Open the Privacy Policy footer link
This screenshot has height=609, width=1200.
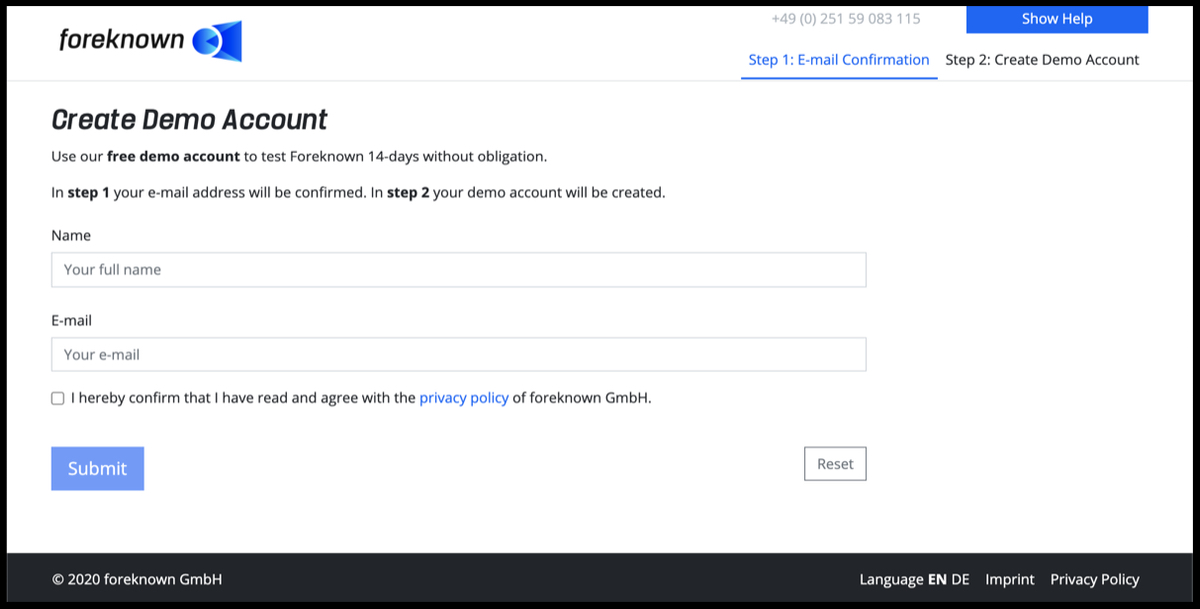click(x=1095, y=580)
